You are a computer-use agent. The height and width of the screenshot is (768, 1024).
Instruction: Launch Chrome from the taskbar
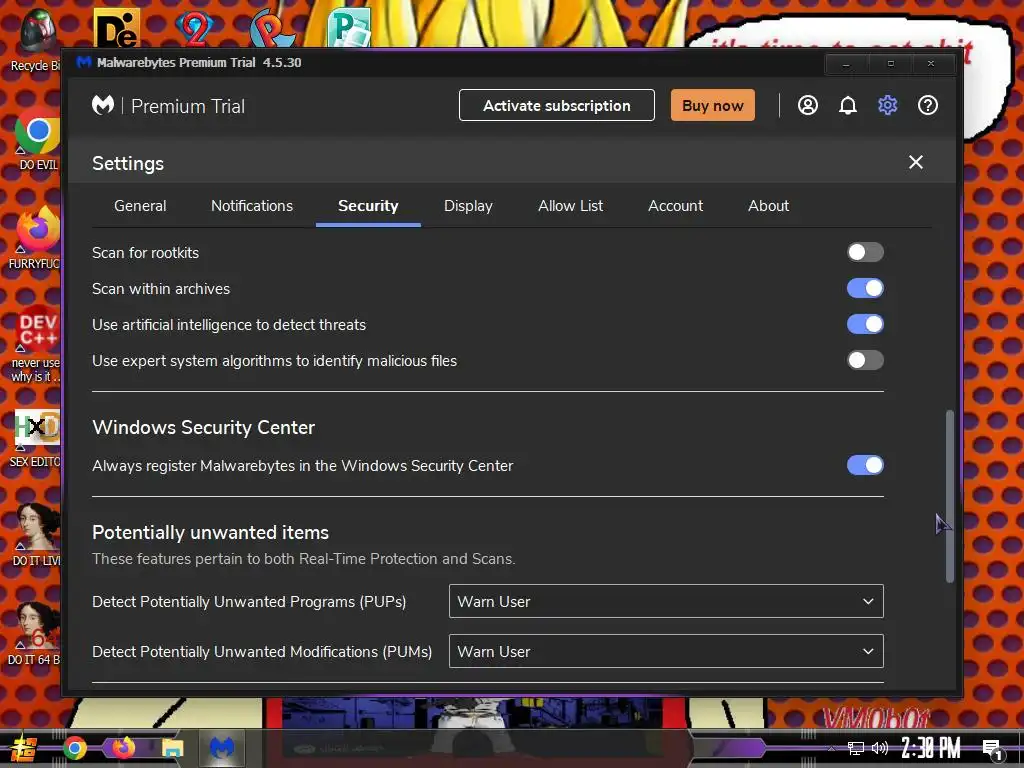74,748
